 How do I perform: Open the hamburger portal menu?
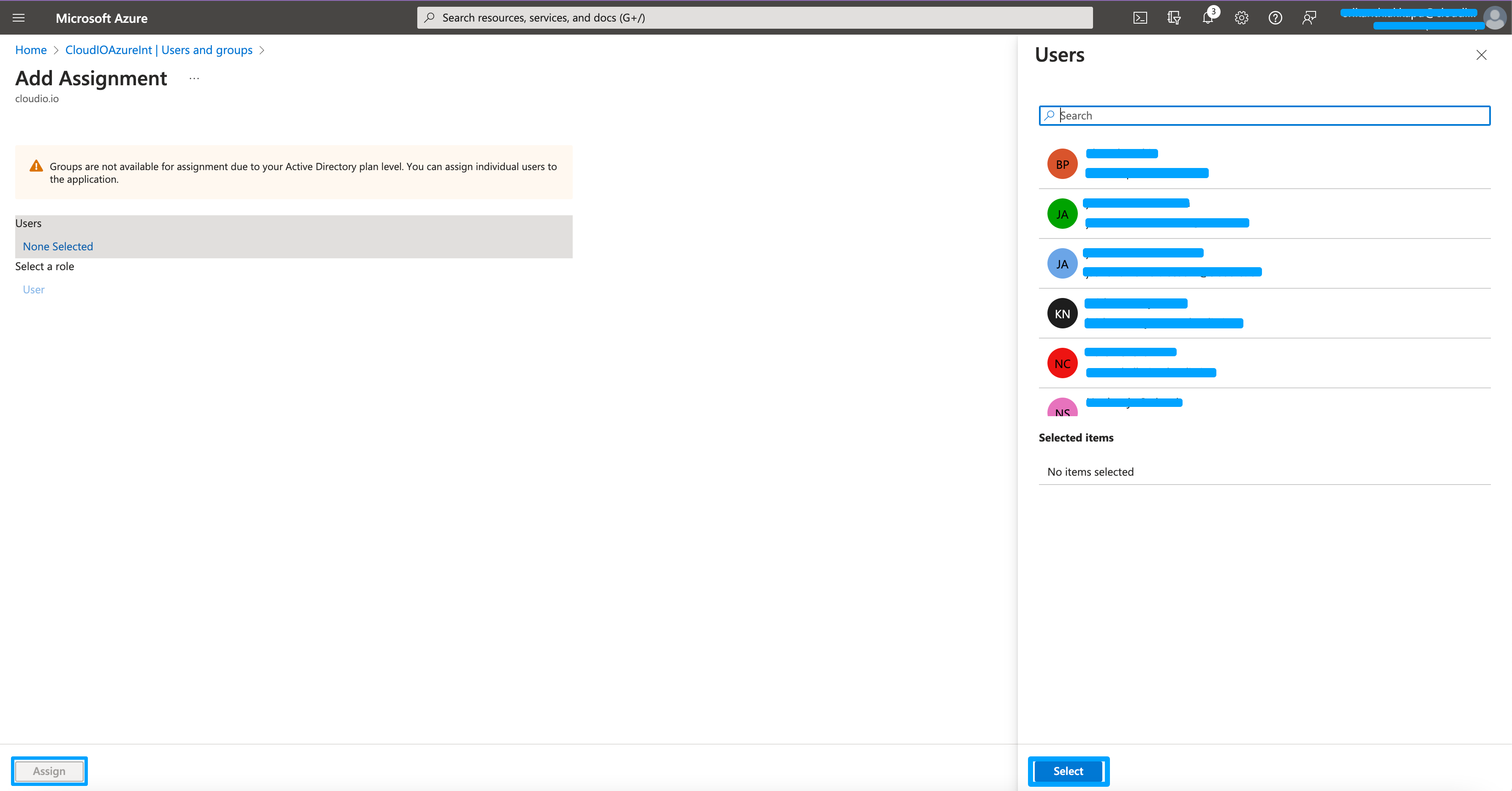pos(18,18)
